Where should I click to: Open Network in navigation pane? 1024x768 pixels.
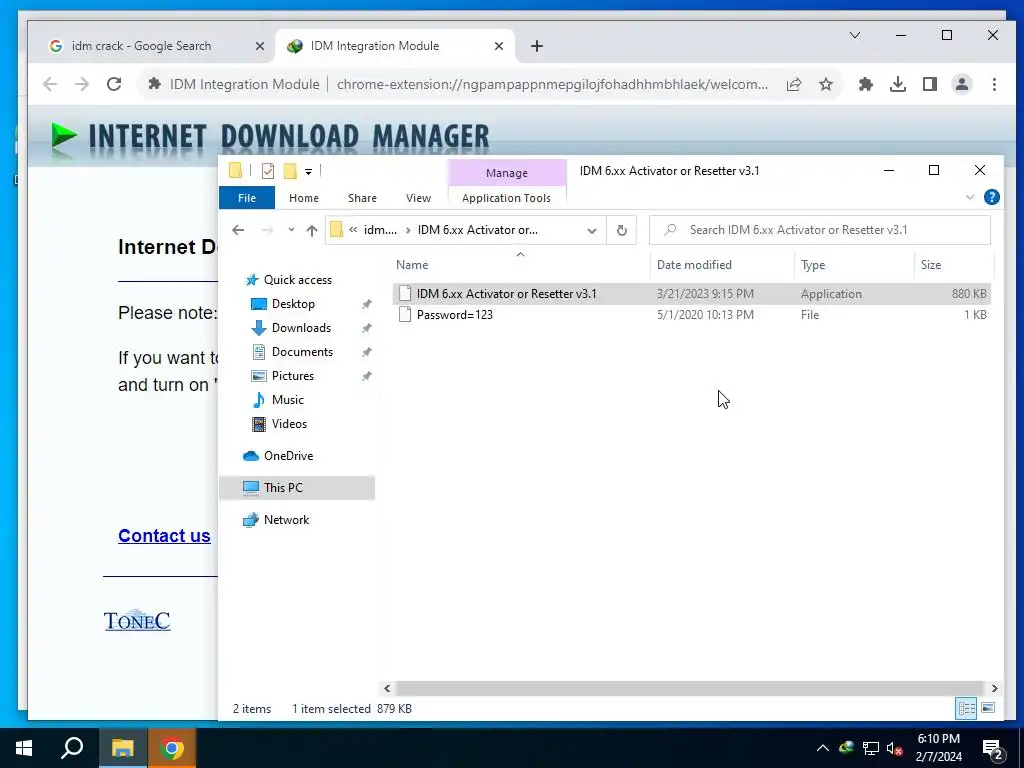[x=286, y=520]
